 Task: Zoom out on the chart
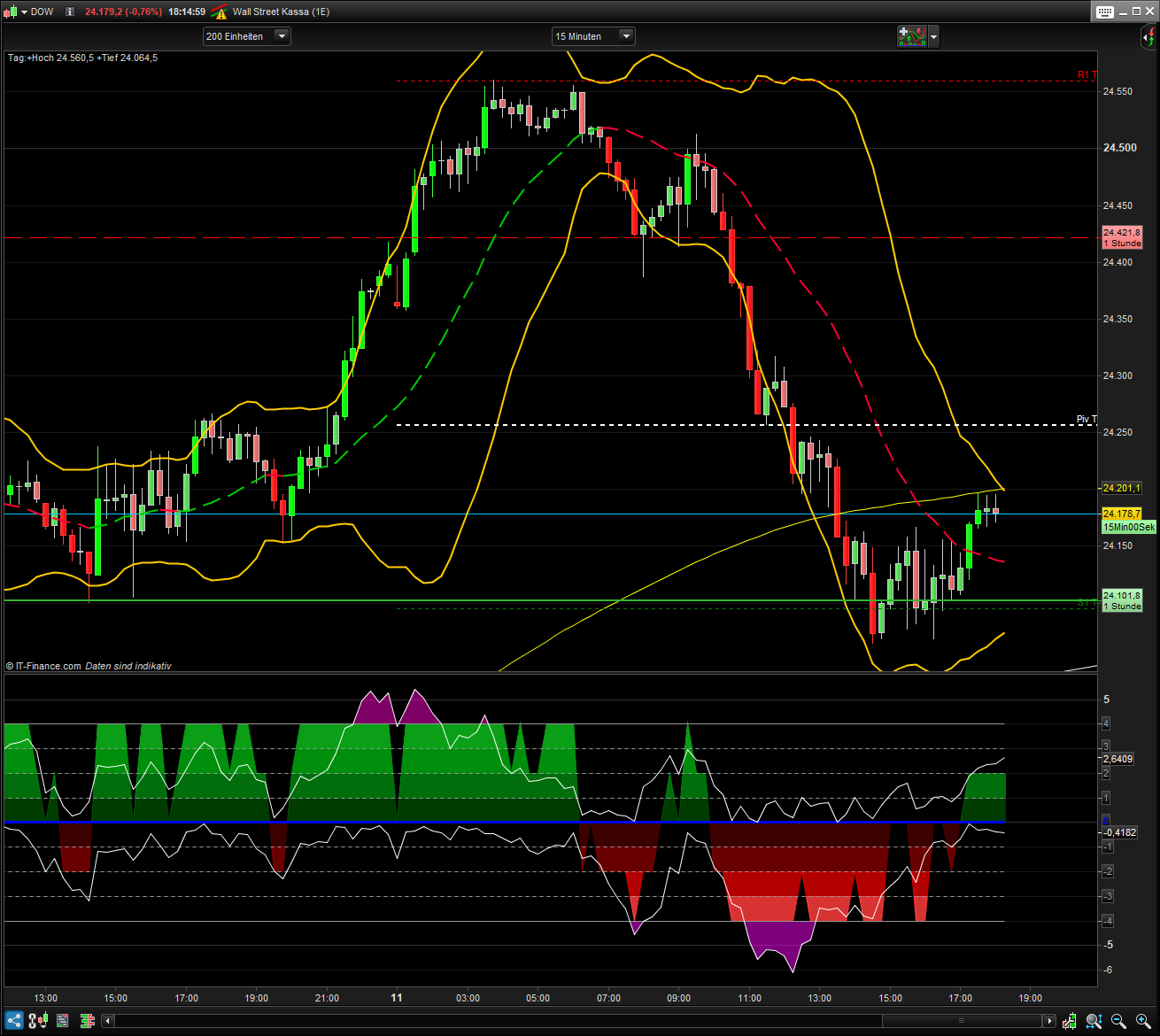[x=1118, y=1021]
